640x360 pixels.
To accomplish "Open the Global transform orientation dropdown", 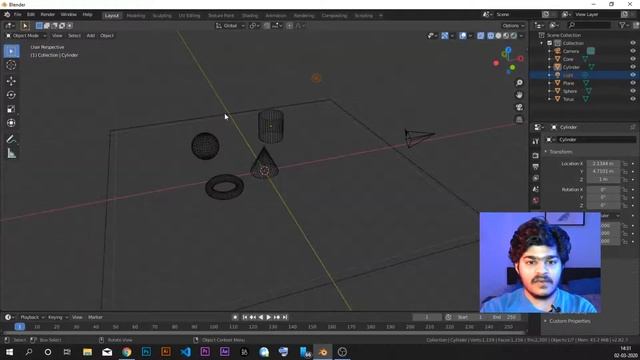I will pos(230,26).
